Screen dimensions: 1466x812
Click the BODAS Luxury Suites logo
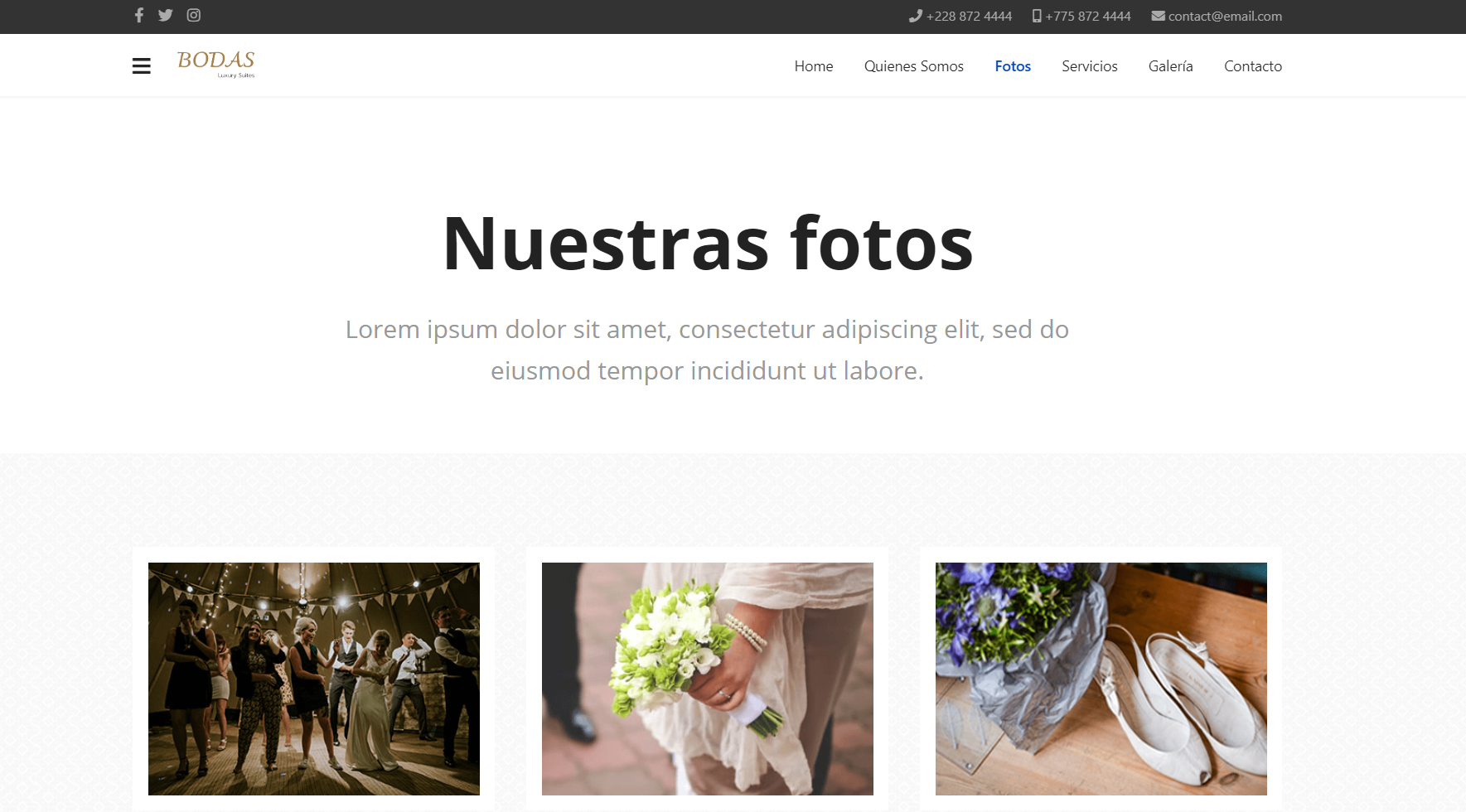click(x=215, y=64)
